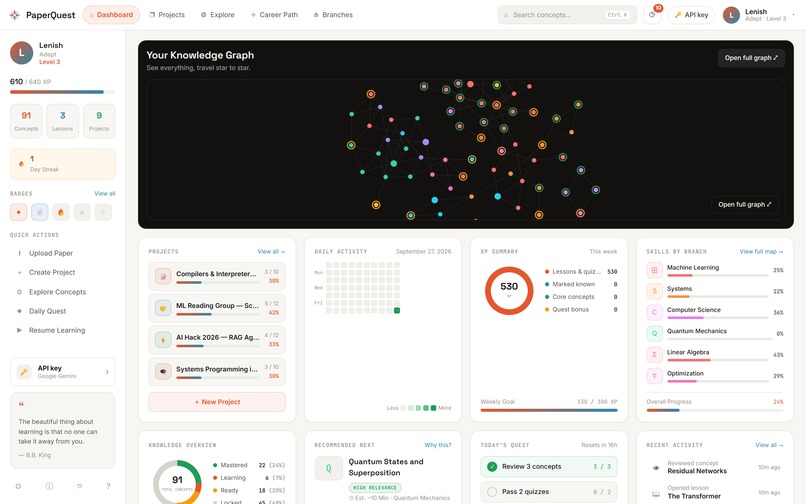Viewport: 806px width, 504px height.
Task: Click the Overall Progress bar in Skills
Action: pos(715,410)
